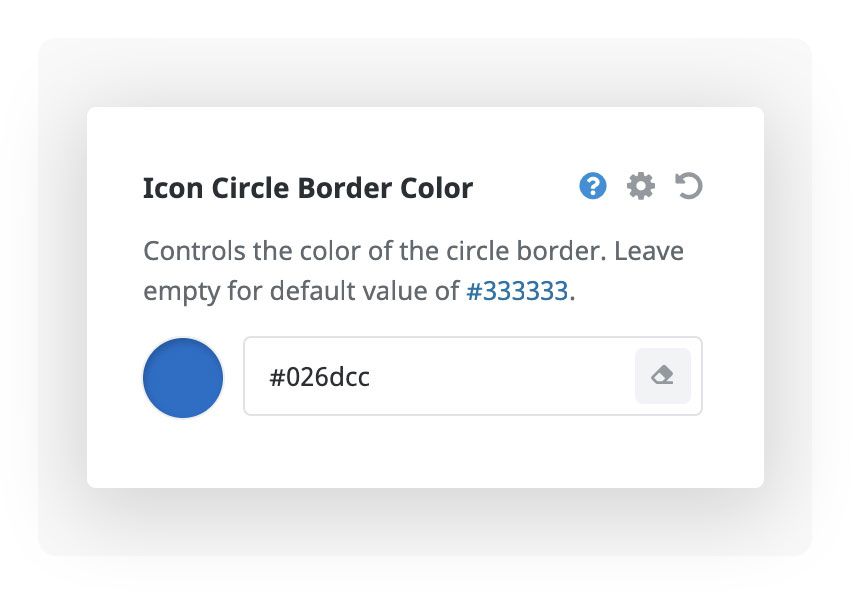Click the grey eraser icon at the field's end
The height and width of the screenshot is (595, 853).
pos(662,376)
